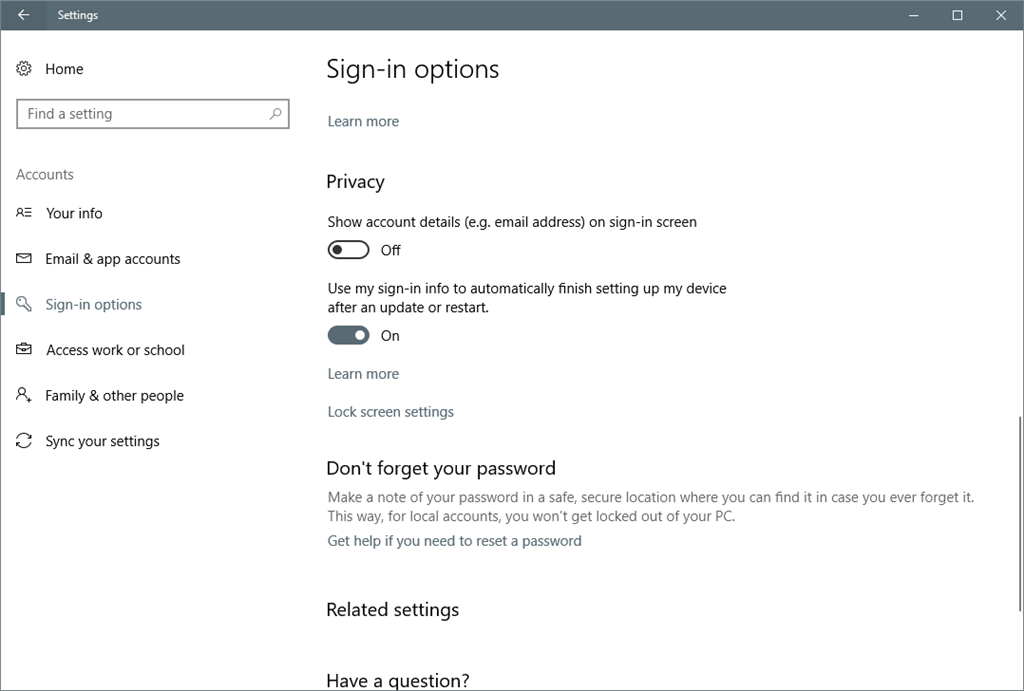
Task: Click the Access work or school briefcase icon
Action: 24,349
